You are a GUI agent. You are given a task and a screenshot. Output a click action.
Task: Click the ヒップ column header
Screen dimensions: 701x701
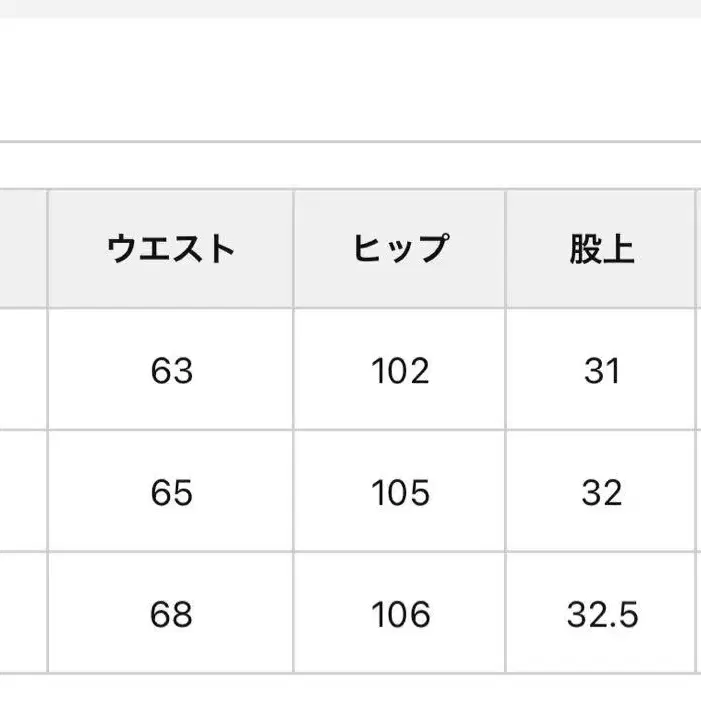pyautogui.click(x=400, y=248)
